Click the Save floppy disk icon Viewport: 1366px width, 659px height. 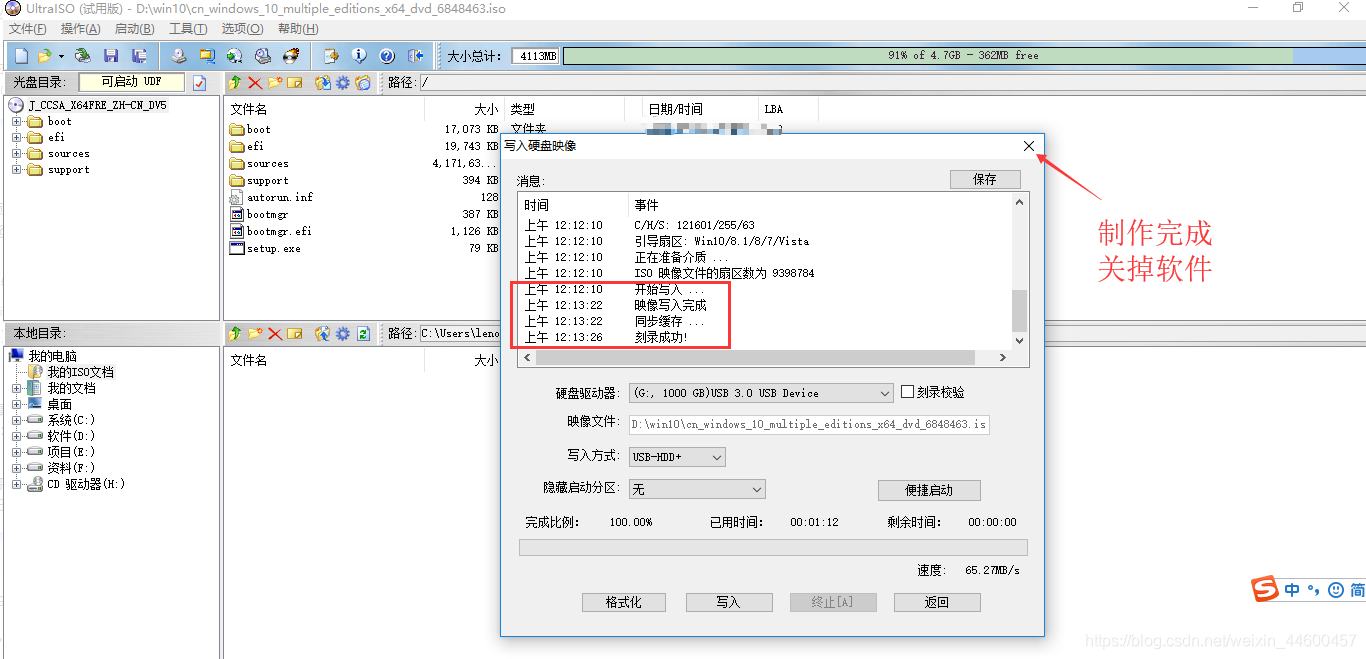point(111,56)
